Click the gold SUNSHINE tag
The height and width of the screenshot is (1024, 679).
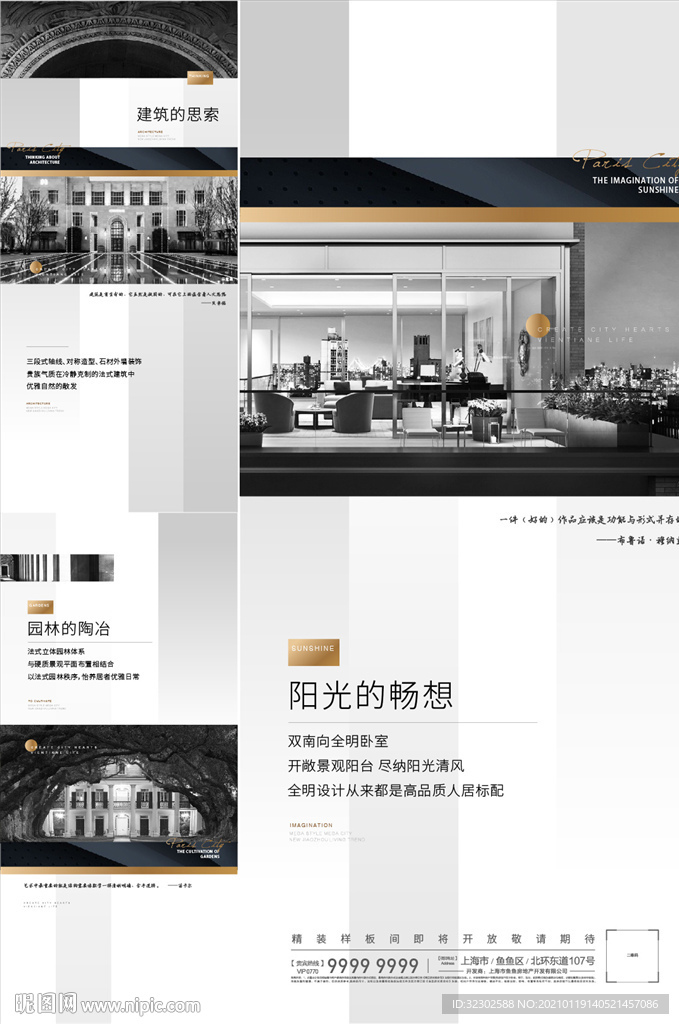click(313, 651)
